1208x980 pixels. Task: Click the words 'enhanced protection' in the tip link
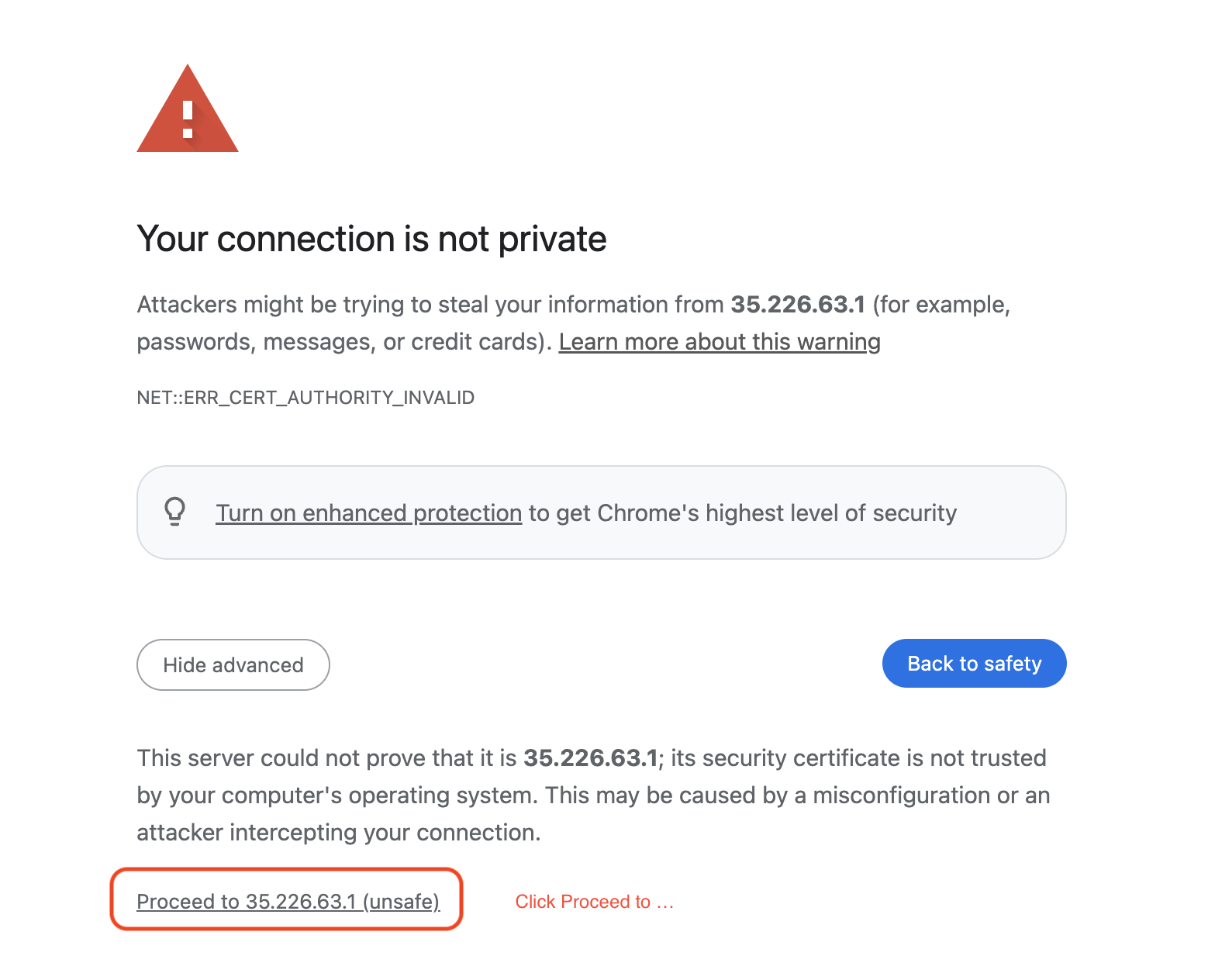(412, 513)
